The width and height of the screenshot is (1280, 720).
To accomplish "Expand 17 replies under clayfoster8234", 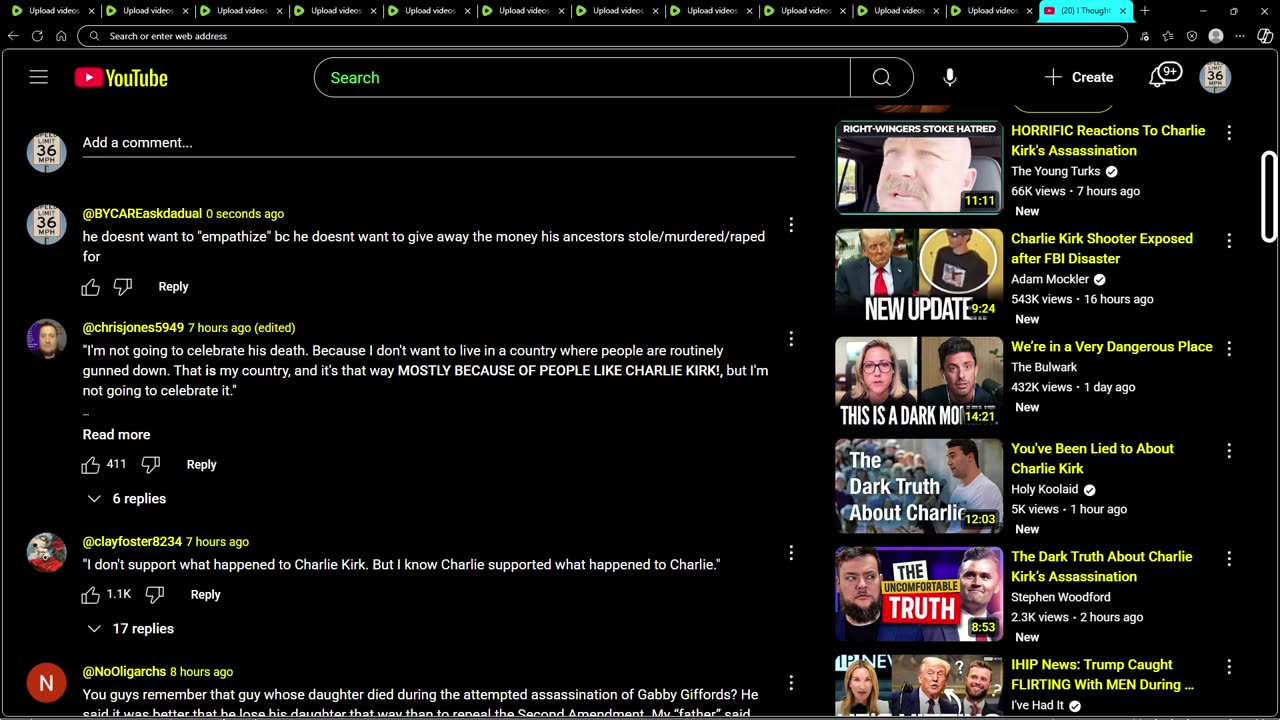I will click(x=131, y=629).
